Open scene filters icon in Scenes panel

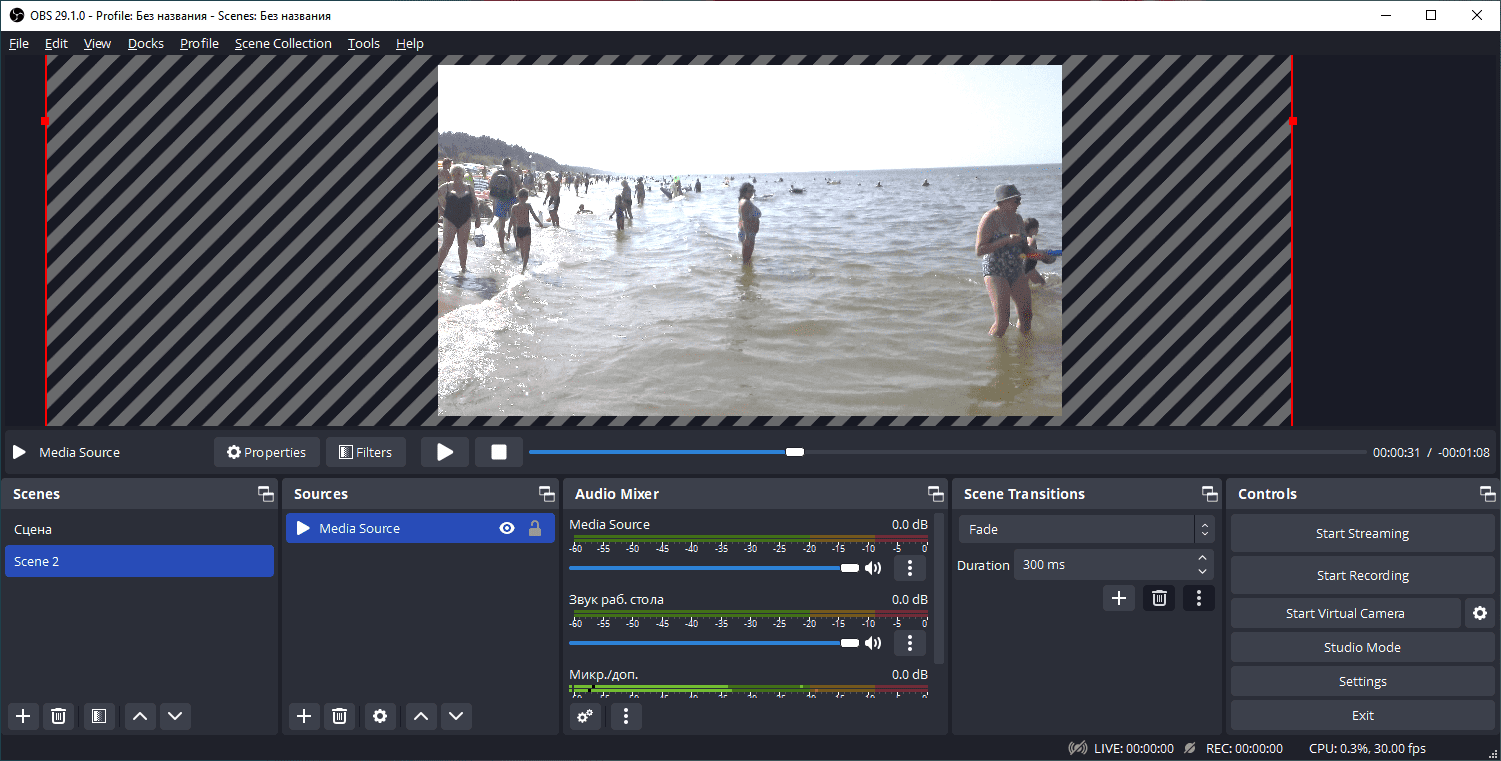pos(98,716)
